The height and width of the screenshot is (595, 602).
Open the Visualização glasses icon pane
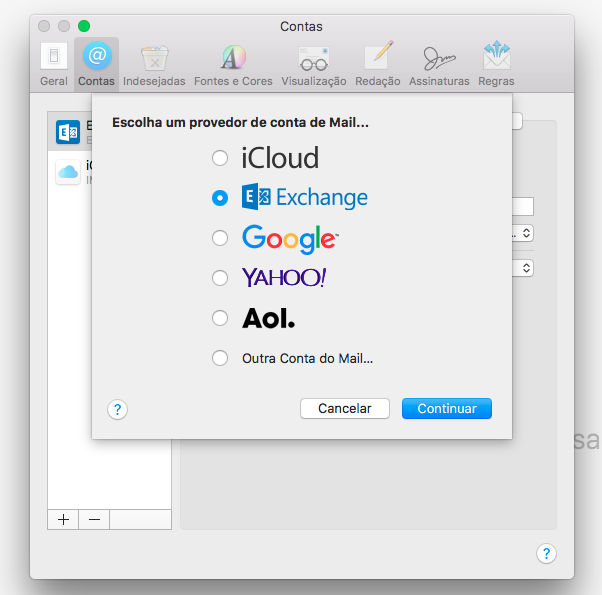(313, 63)
